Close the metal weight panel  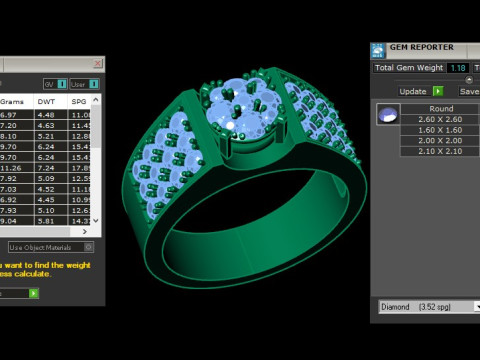point(98,63)
